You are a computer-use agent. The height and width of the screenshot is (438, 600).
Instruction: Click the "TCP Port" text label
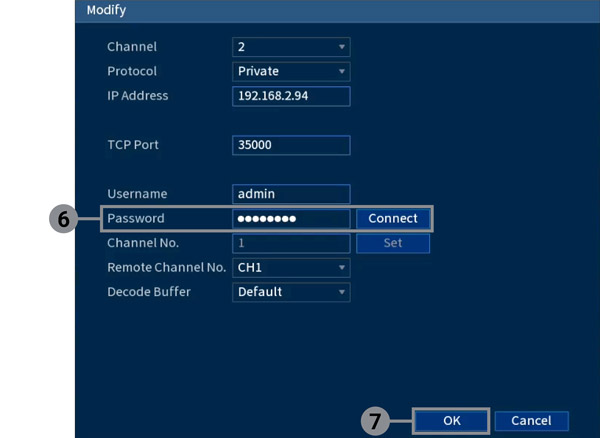click(x=133, y=145)
